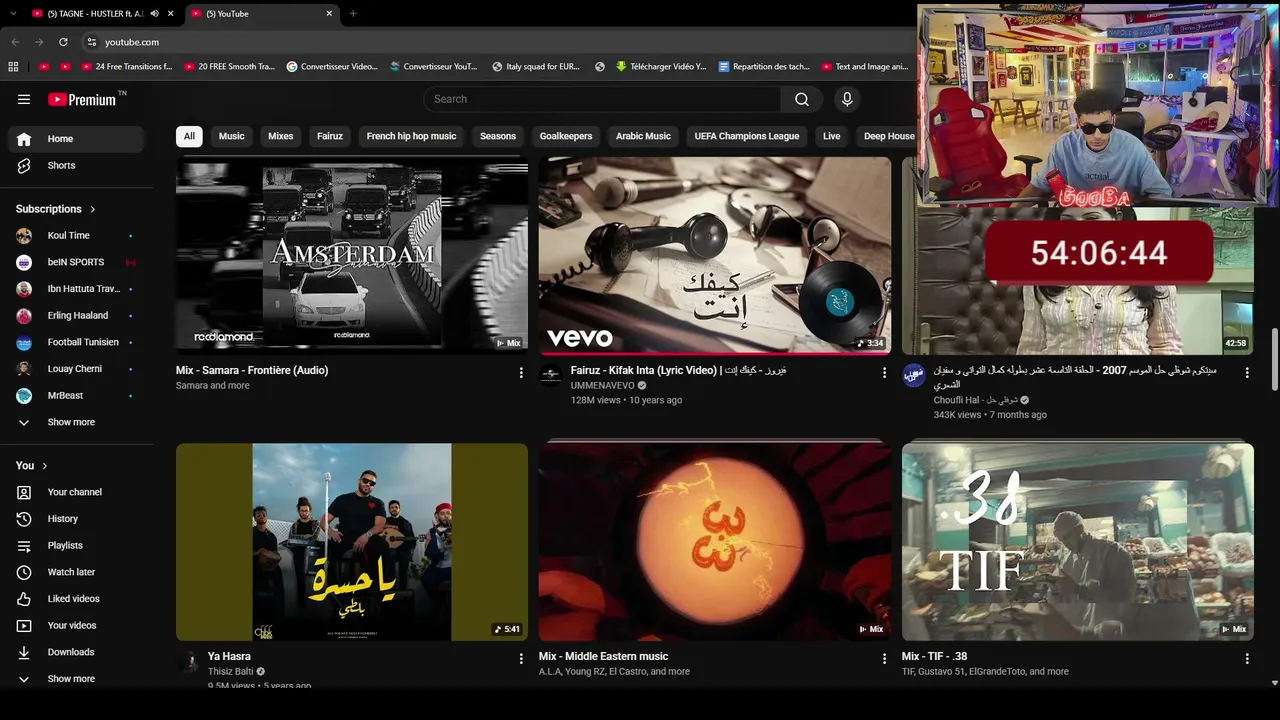Open the Subscriptions section chevron
This screenshot has width=1280, height=720.
(x=93, y=209)
